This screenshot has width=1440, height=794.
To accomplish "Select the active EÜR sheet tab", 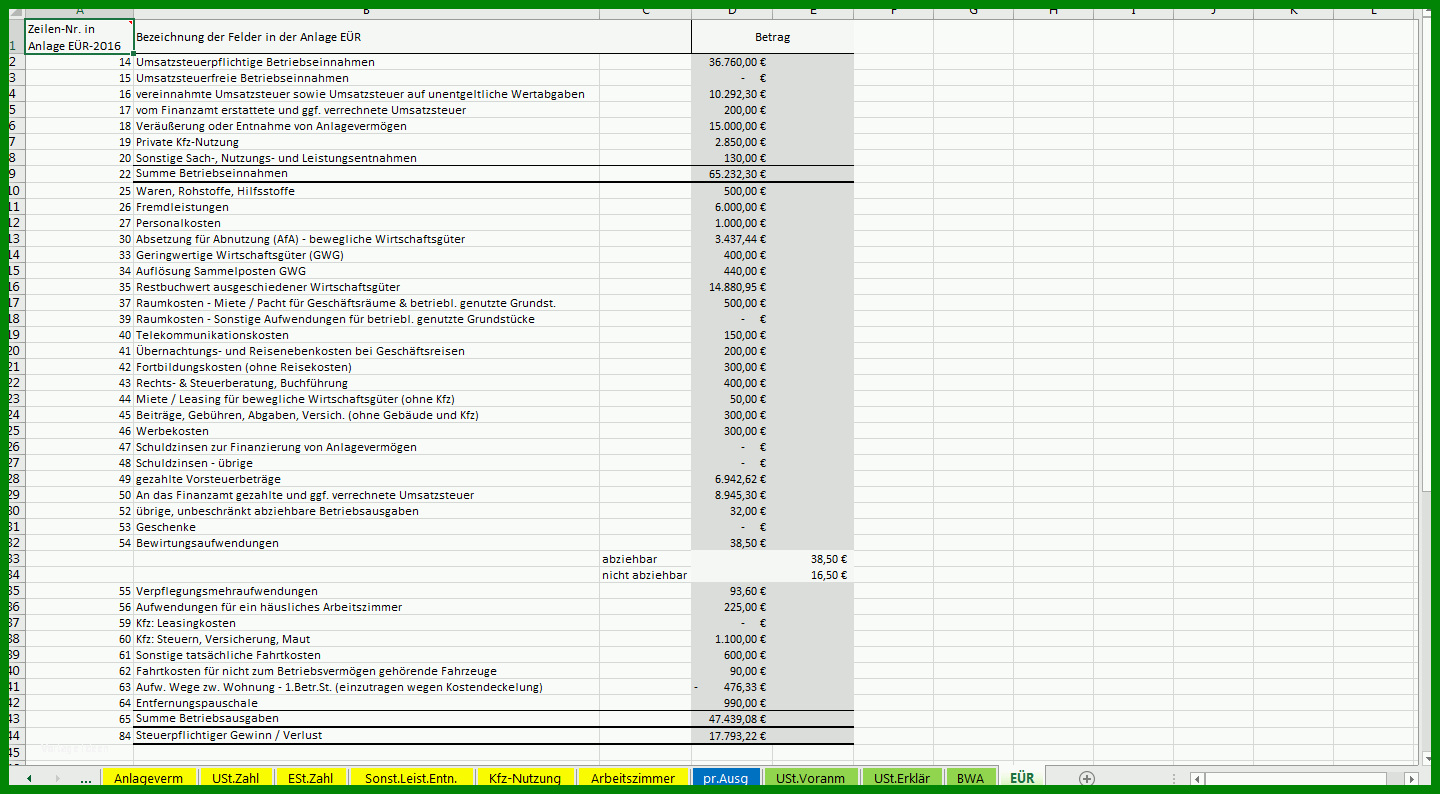I will pyautogui.click(x=1022, y=778).
